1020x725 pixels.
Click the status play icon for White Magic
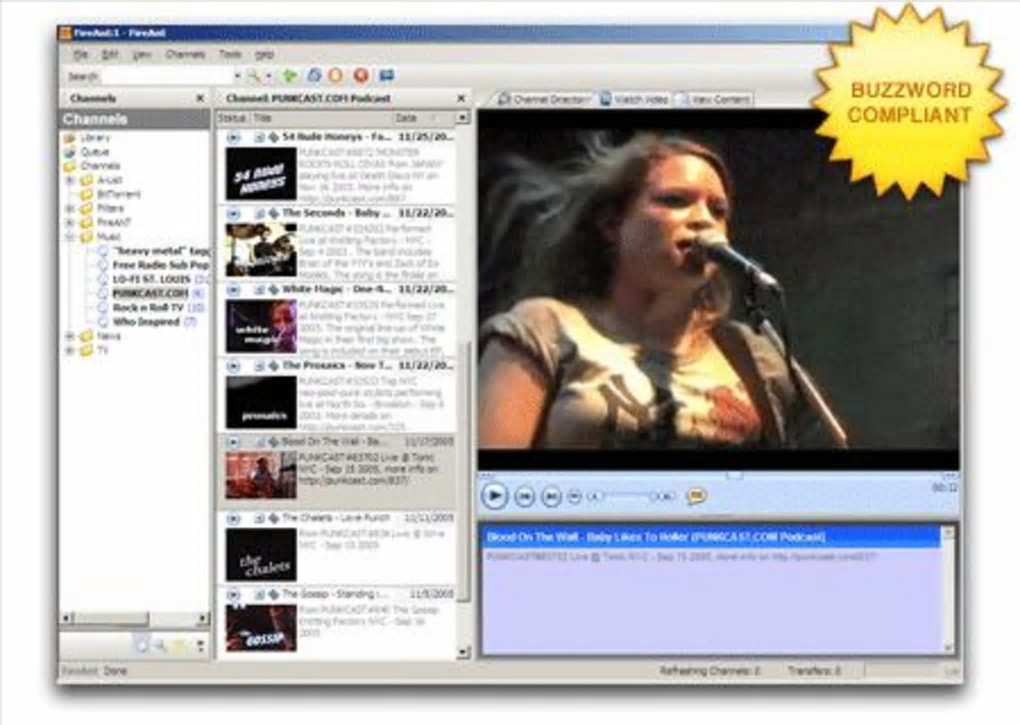[x=233, y=290]
